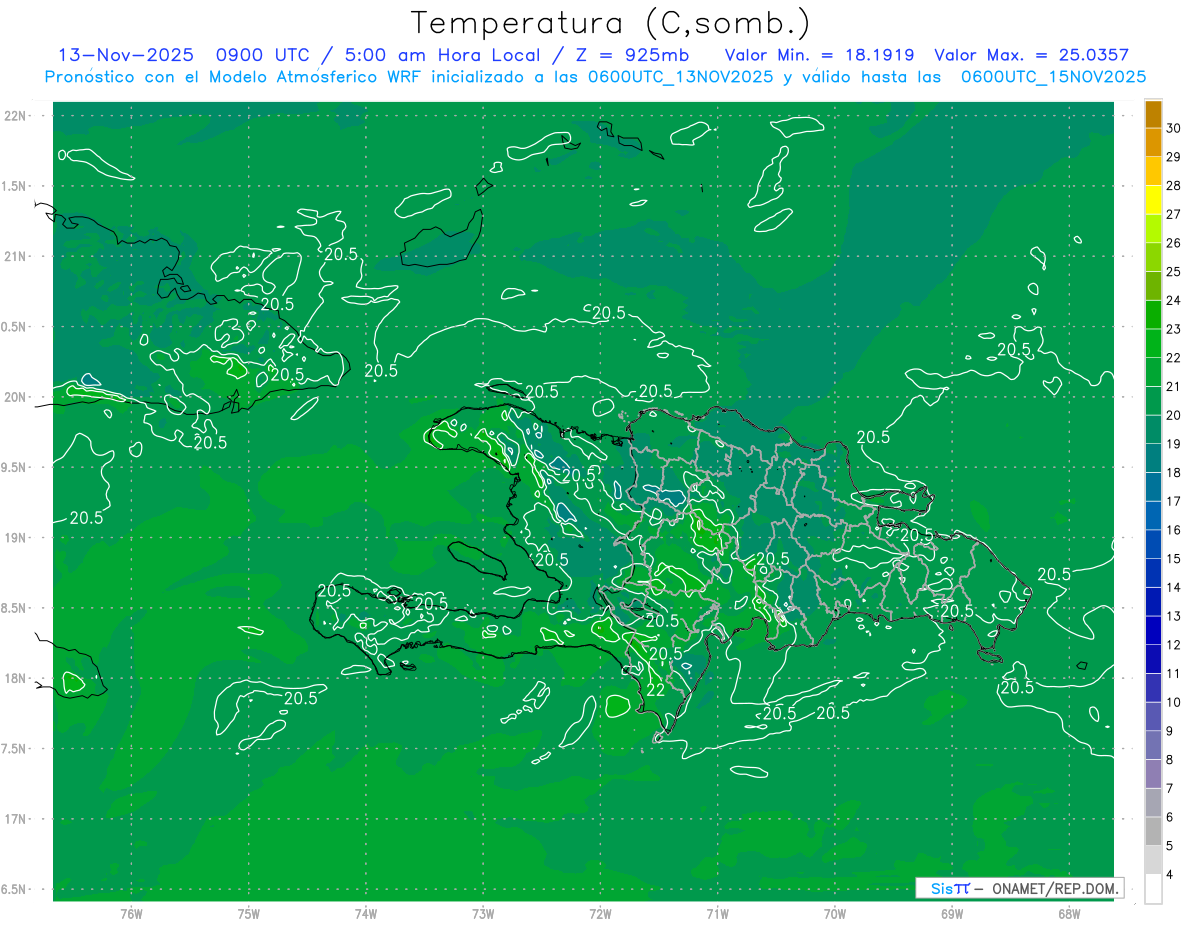Click 'Valor Max. = 25.0357' text
This screenshot has height=927, width=1200.
(1031, 55)
